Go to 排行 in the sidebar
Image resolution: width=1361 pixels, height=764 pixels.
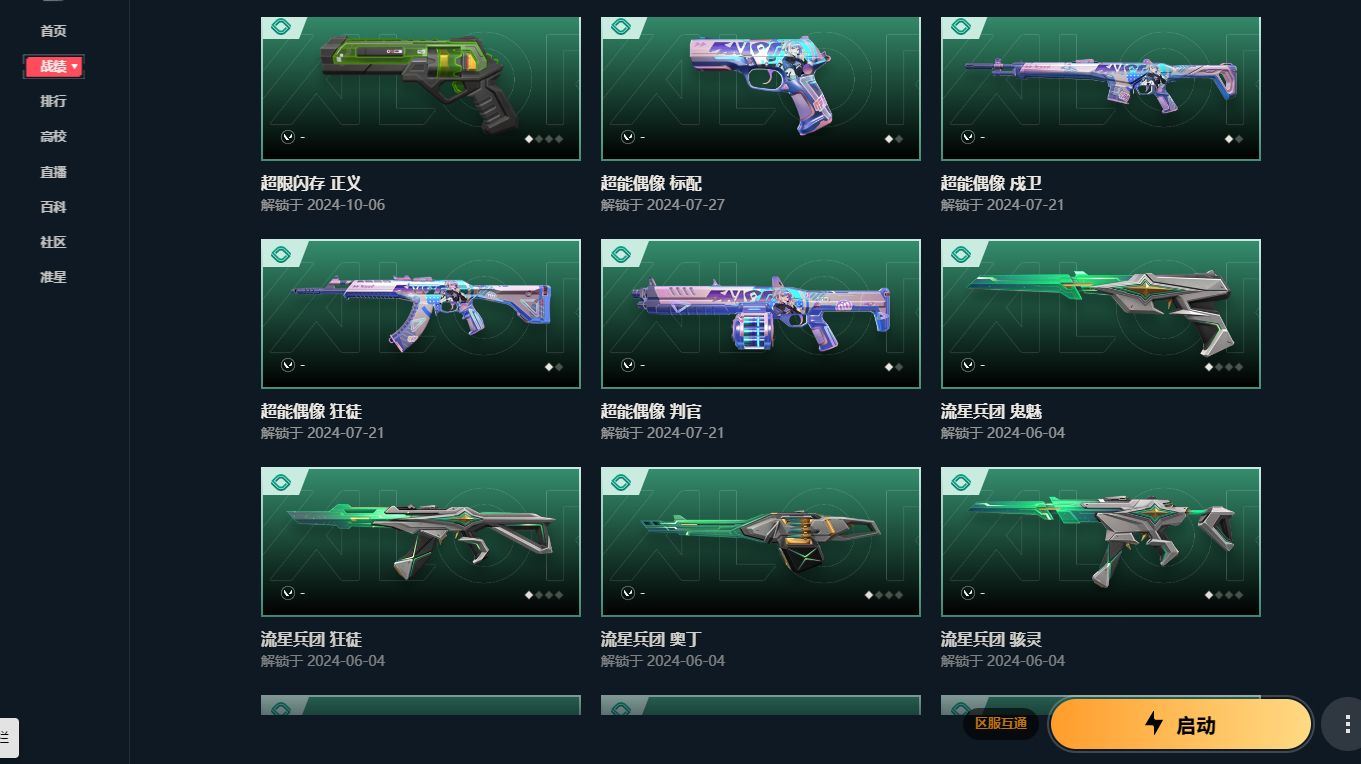(53, 101)
